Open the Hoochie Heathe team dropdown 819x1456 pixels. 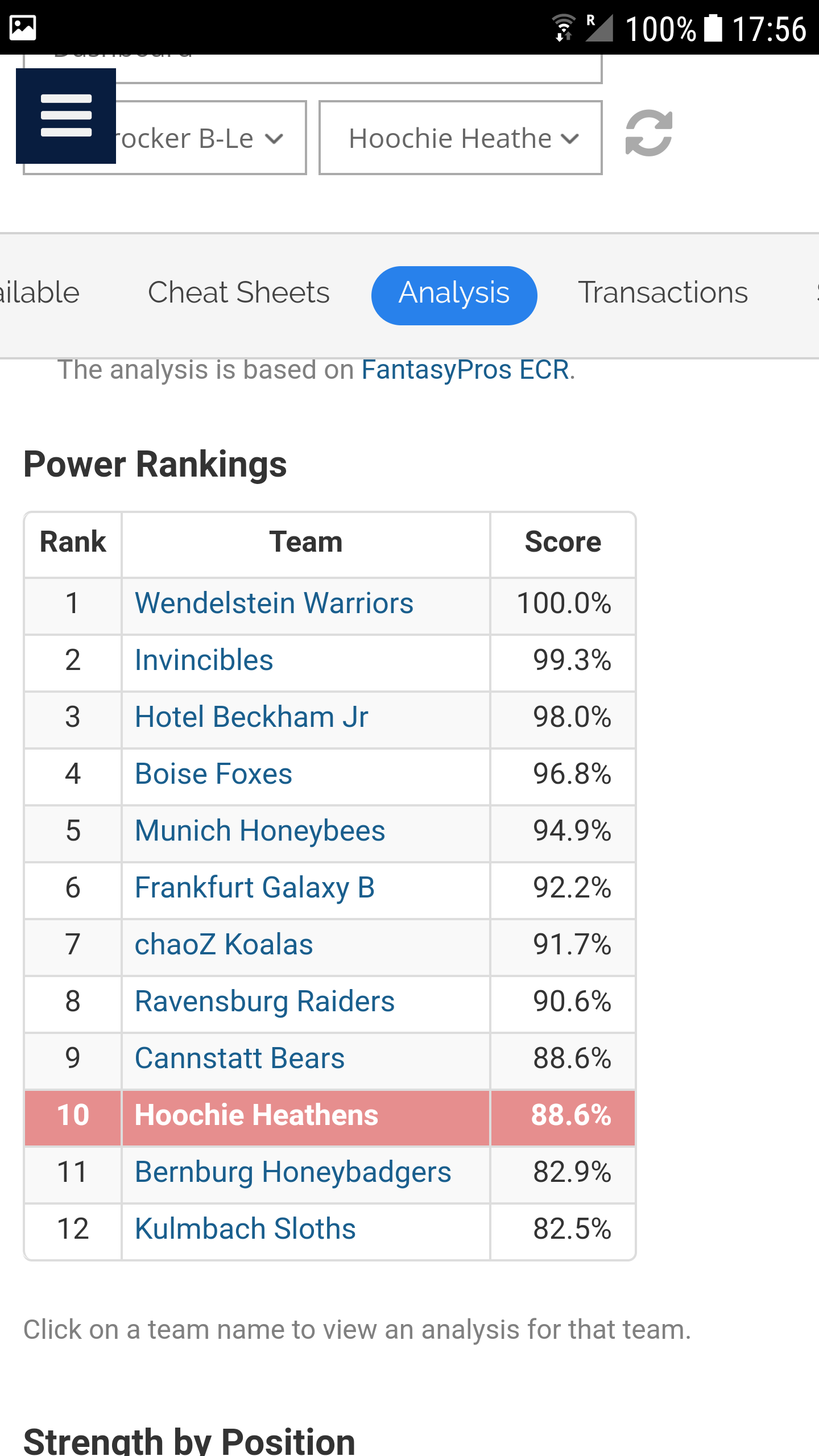coord(461,138)
